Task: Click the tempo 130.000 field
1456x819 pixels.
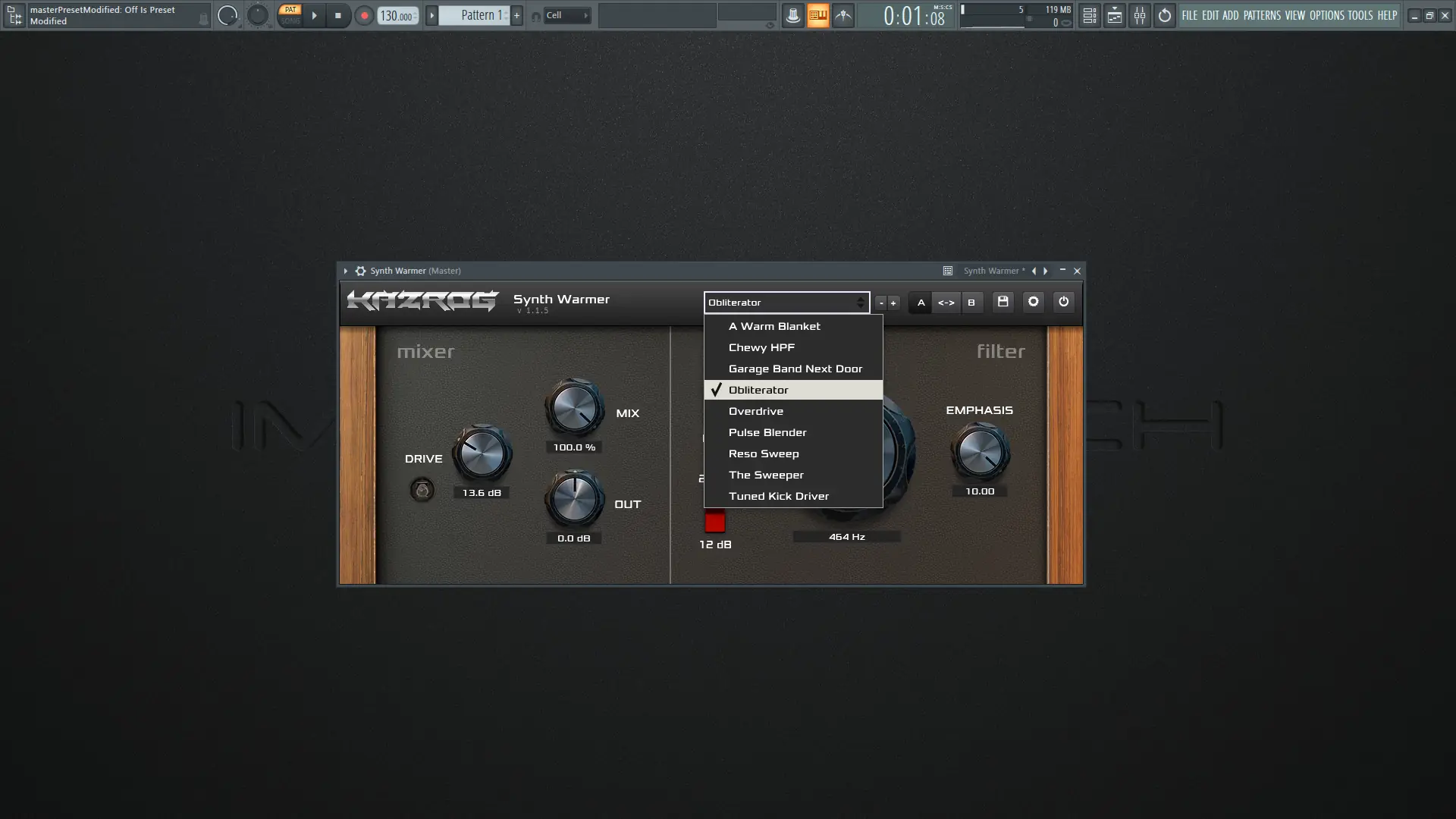Action: coord(397,16)
